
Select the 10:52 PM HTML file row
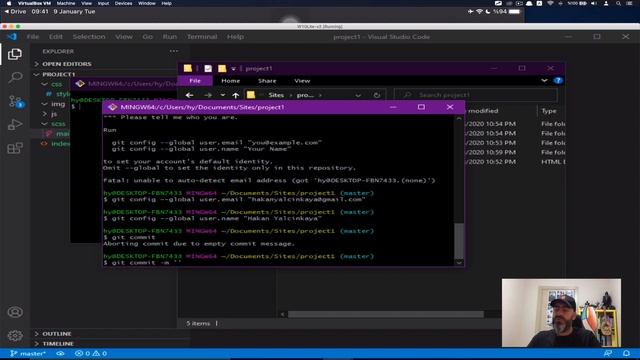(x=516, y=162)
